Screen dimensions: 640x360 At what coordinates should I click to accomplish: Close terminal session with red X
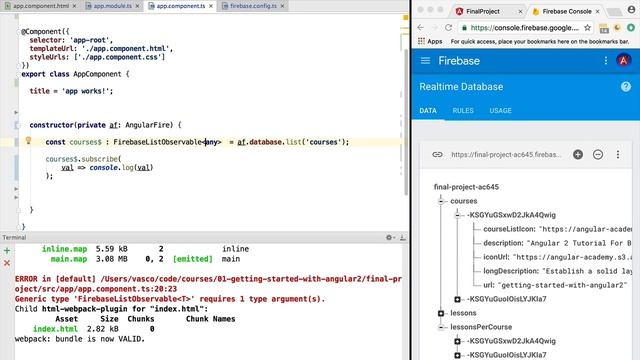pyautogui.click(x=7, y=263)
